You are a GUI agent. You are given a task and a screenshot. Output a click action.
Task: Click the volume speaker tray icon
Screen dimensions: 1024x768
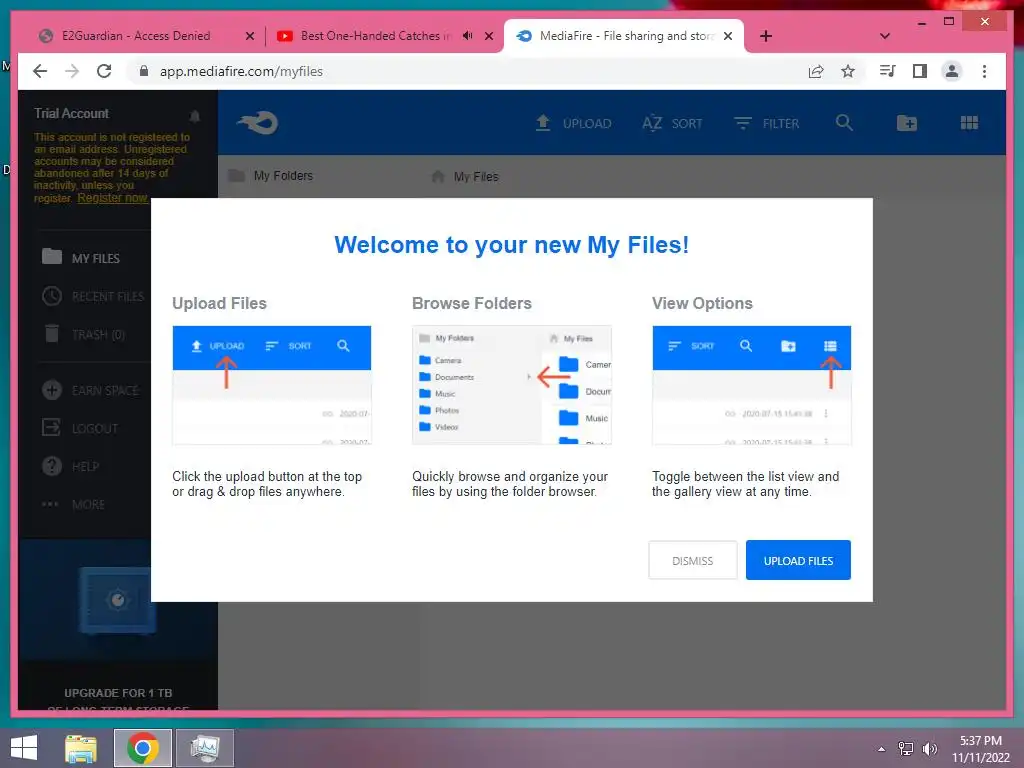[x=929, y=749]
